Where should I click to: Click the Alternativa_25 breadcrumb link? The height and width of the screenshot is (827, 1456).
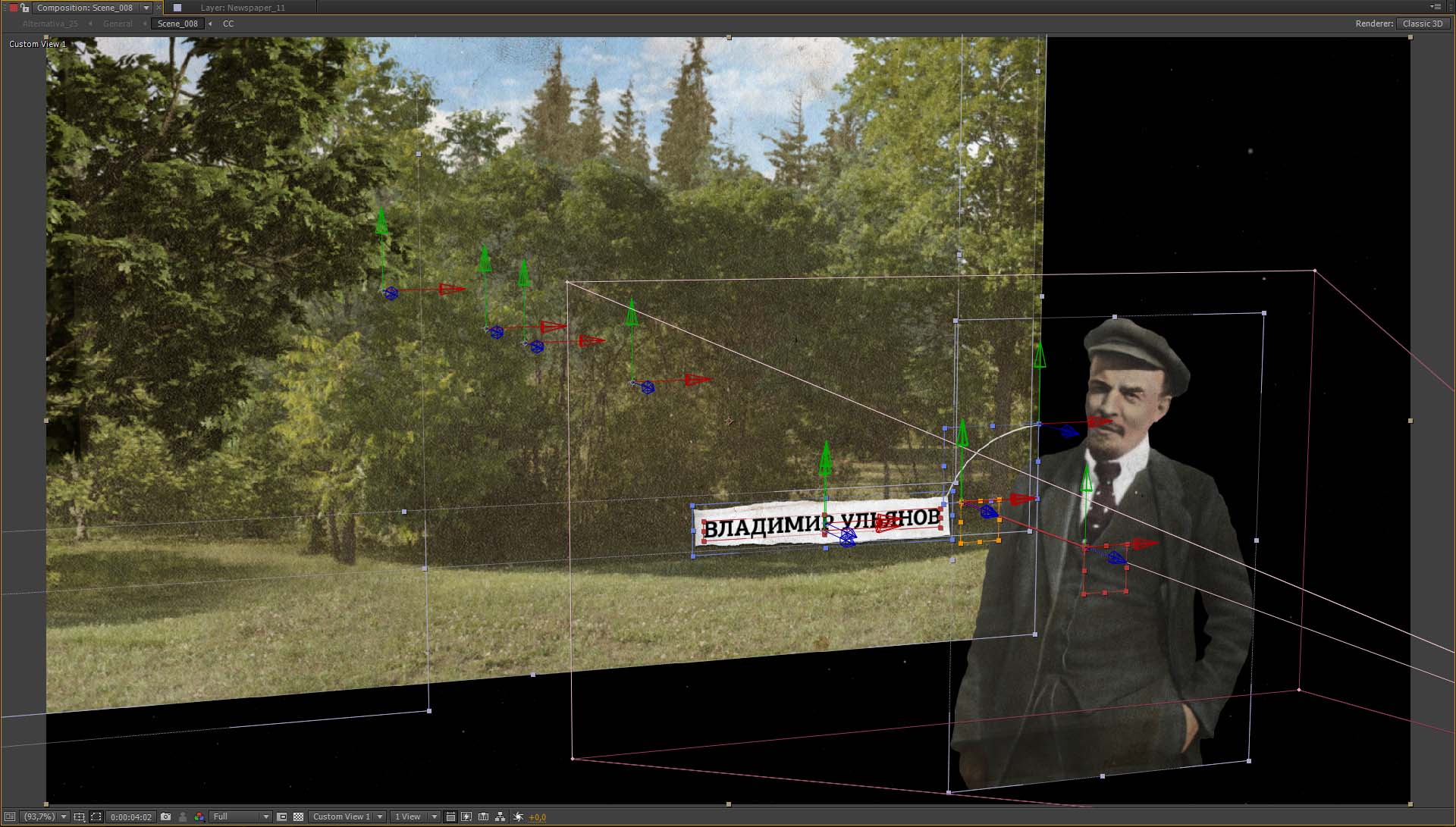pos(50,23)
